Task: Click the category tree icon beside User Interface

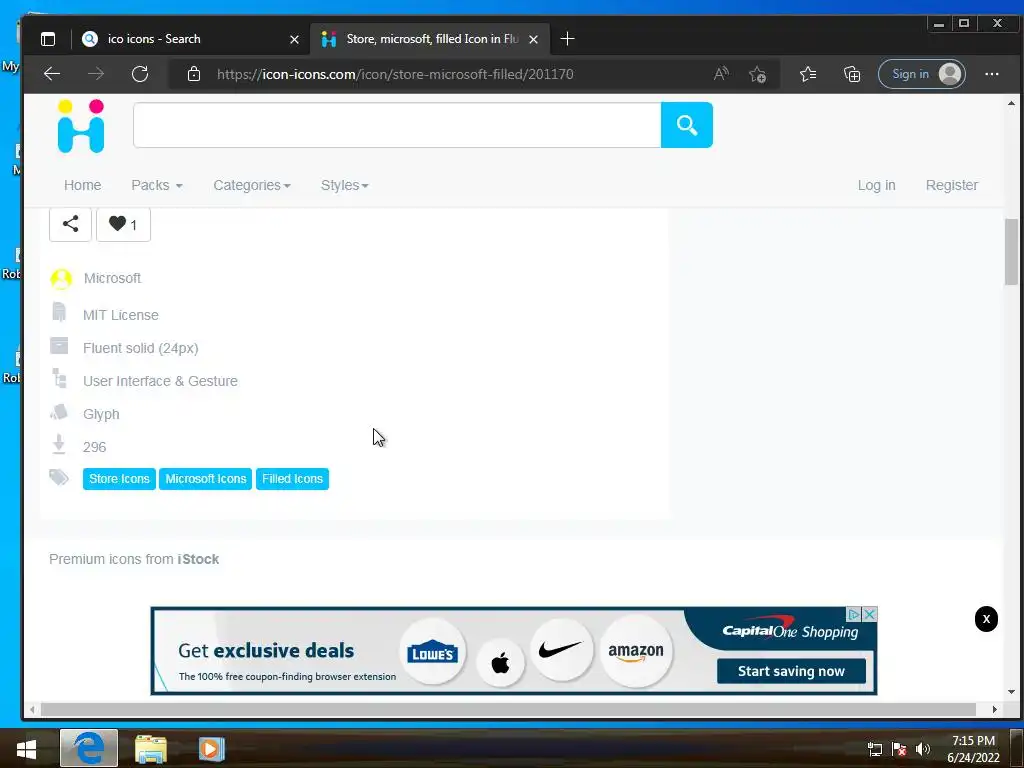Action: pyautogui.click(x=59, y=379)
